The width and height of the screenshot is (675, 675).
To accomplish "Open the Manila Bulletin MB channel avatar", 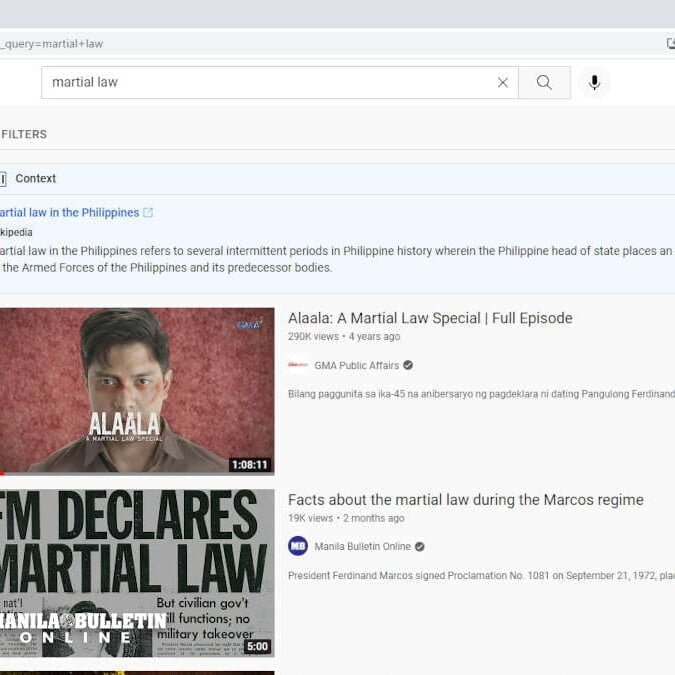I will [298, 546].
